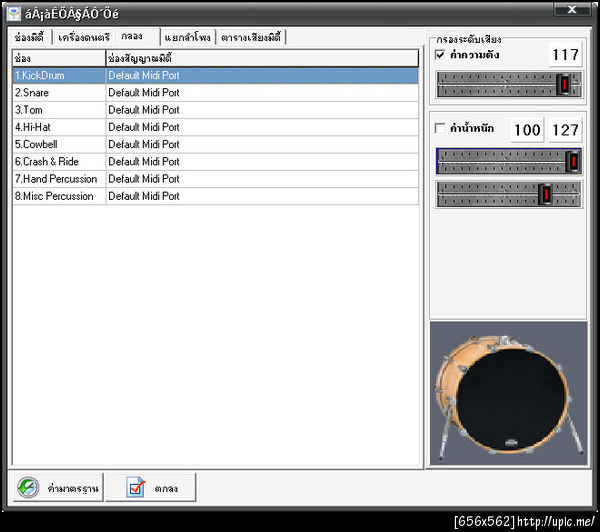Click Default Midi Port for Cowbell
This screenshot has height=532, width=600.
(x=262, y=144)
